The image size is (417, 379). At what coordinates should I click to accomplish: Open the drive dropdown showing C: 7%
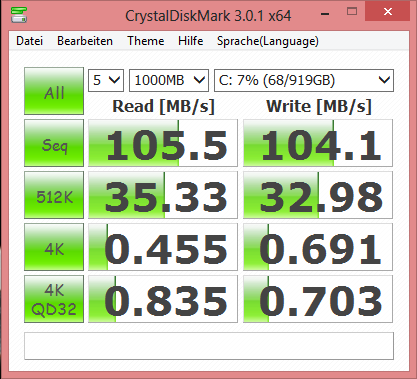[x=304, y=80]
